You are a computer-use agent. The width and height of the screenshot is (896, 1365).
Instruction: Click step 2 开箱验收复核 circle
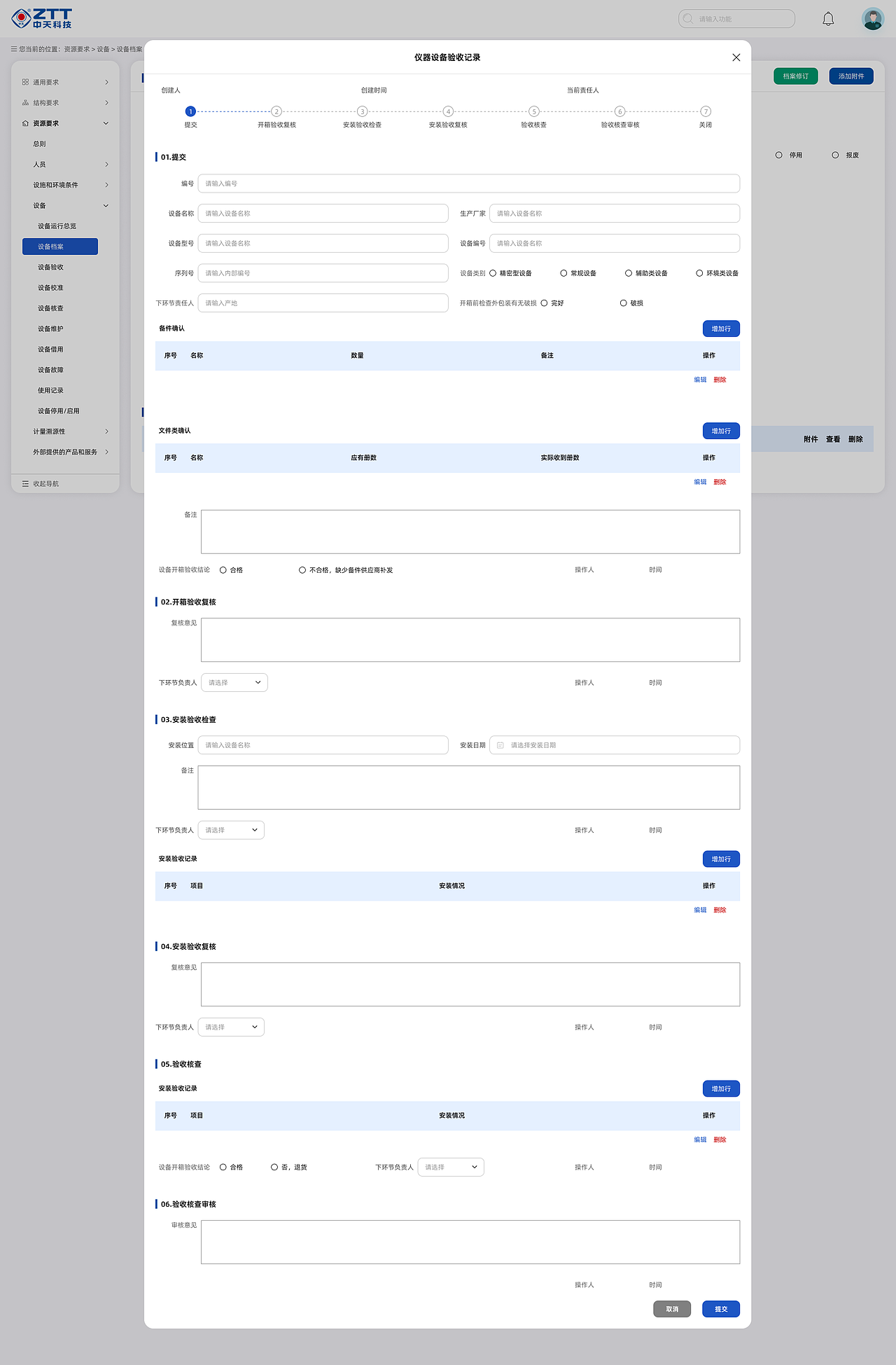[x=276, y=111]
